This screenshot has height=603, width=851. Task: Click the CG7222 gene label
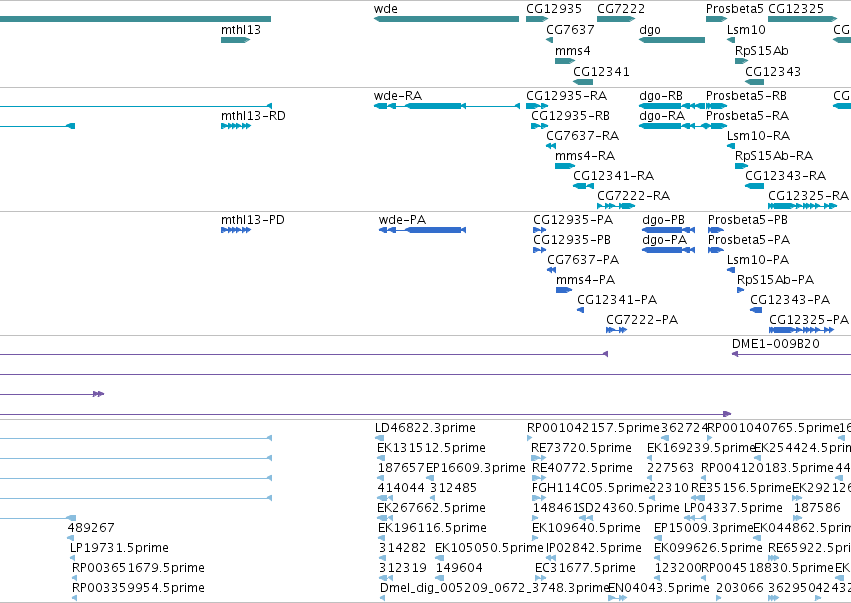click(621, 9)
